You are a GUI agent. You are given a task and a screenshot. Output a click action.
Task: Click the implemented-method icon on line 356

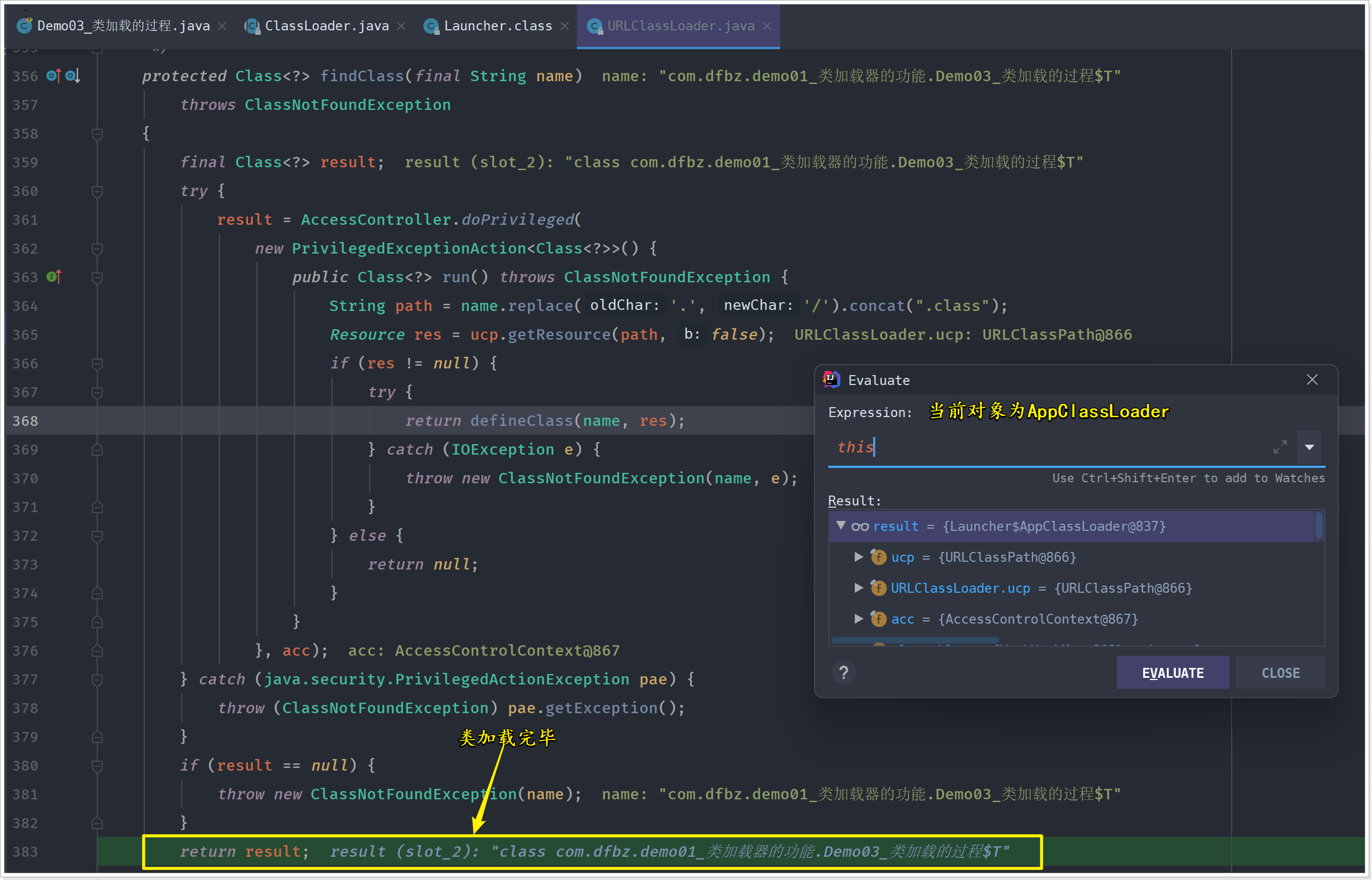(72, 76)
